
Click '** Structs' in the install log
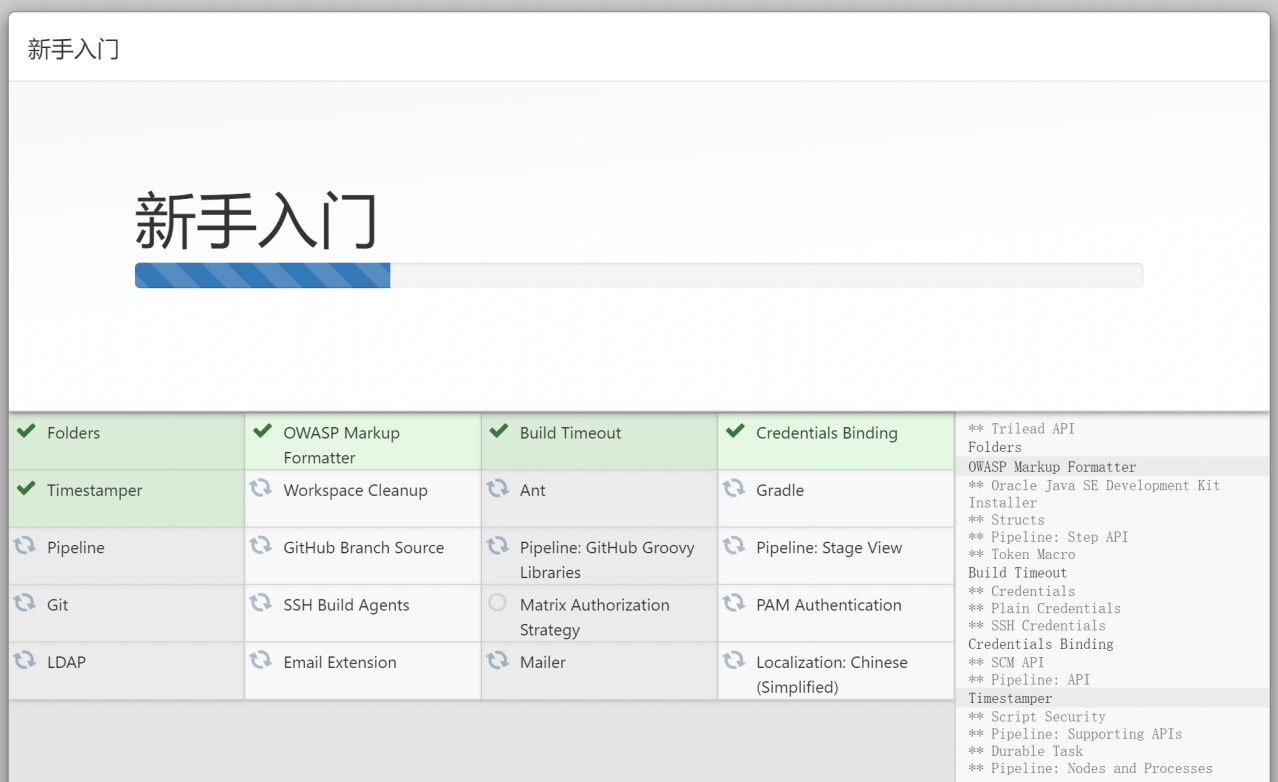(1006, 520)
